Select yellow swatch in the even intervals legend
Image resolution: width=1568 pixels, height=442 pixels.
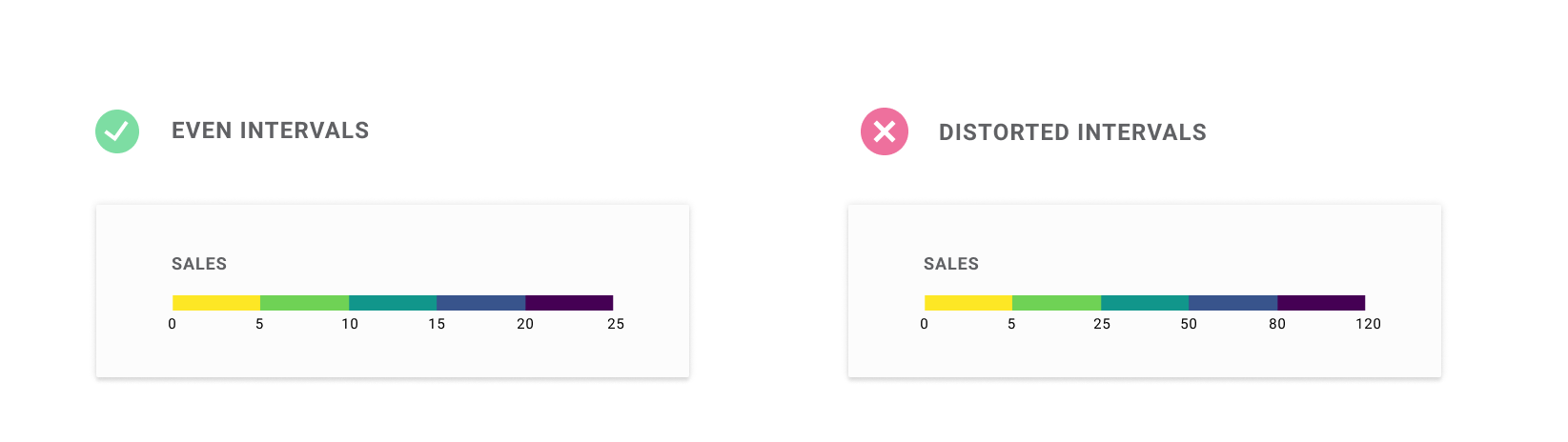pos(216,303)
